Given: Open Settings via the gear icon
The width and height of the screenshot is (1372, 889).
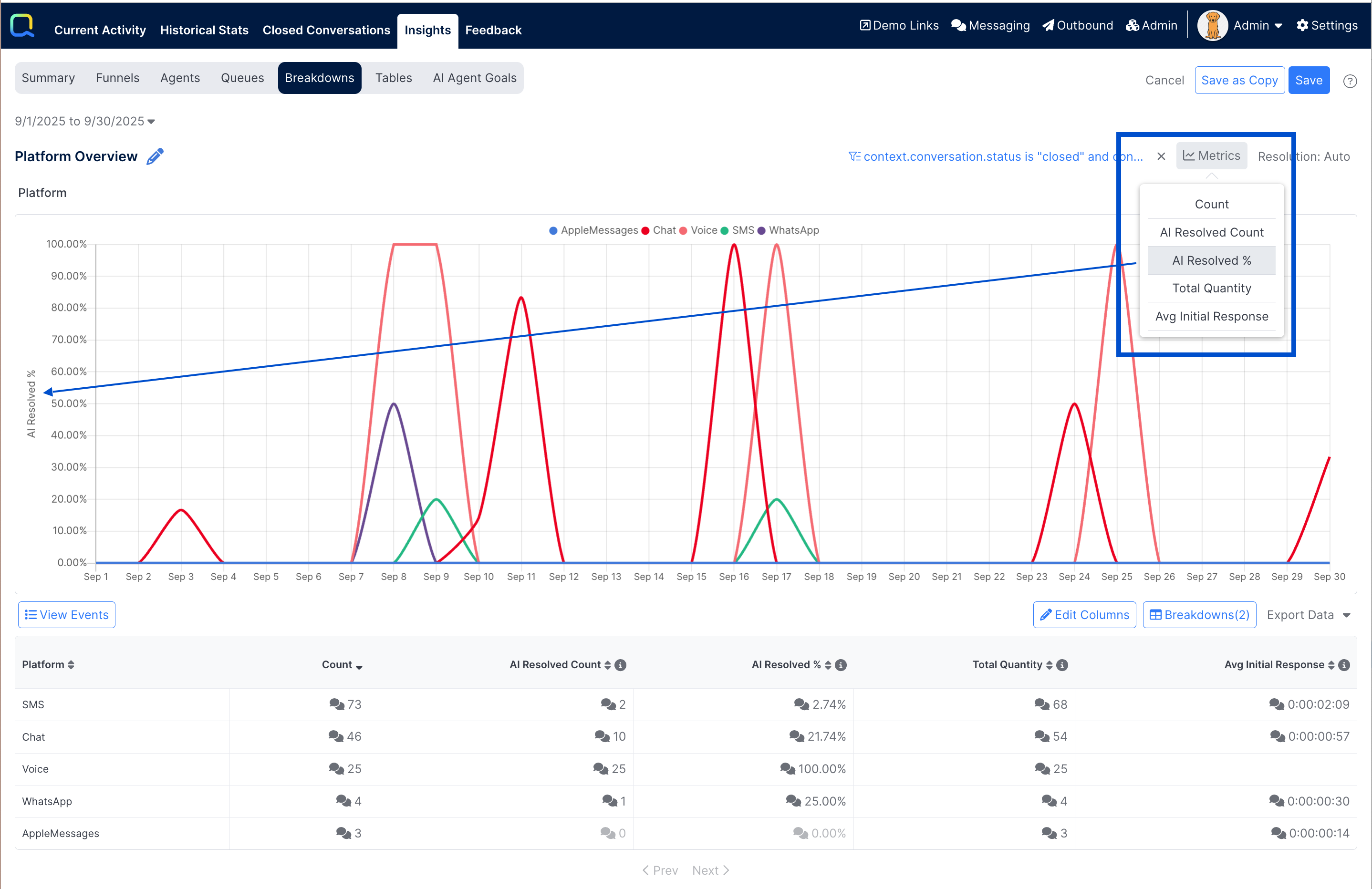Looking at the screenshot, I should tap(1302, 25).
